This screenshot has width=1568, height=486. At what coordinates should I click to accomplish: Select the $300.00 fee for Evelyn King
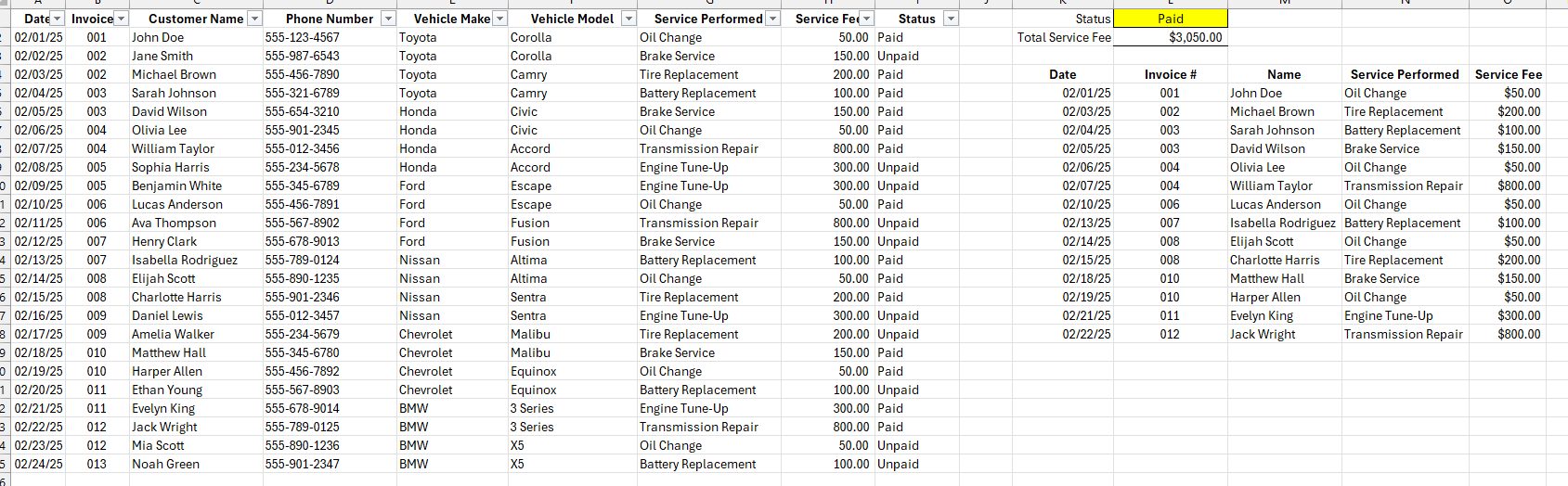pyautogui.click(x=1518, y=315)
